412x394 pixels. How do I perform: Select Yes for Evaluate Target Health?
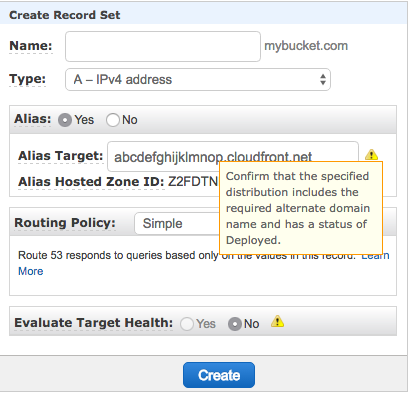(x=187, y=324)
